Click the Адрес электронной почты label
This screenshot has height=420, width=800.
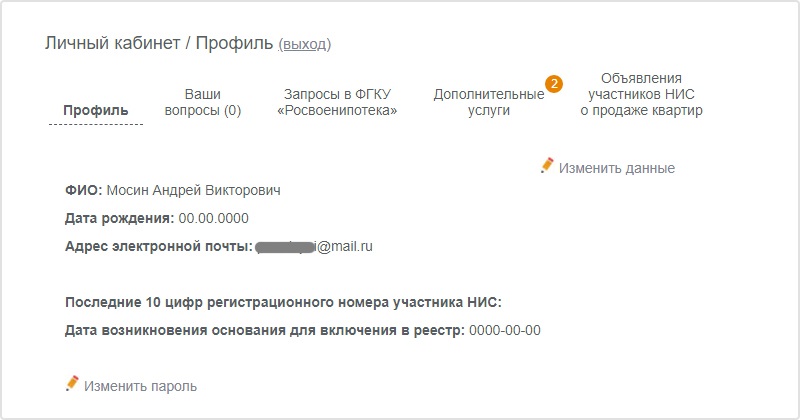159,246
